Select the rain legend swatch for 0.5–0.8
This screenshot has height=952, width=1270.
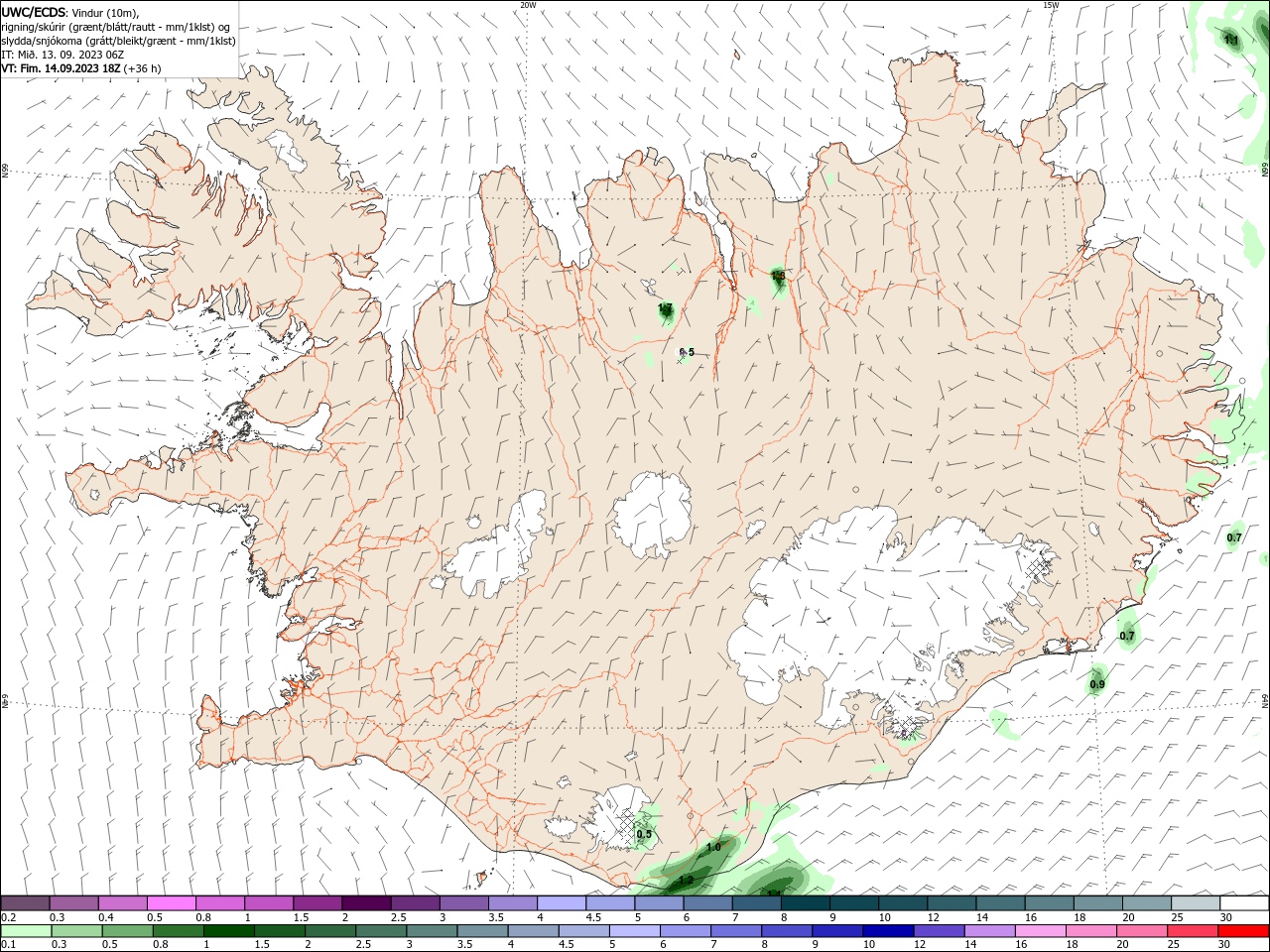pos(128,931)
